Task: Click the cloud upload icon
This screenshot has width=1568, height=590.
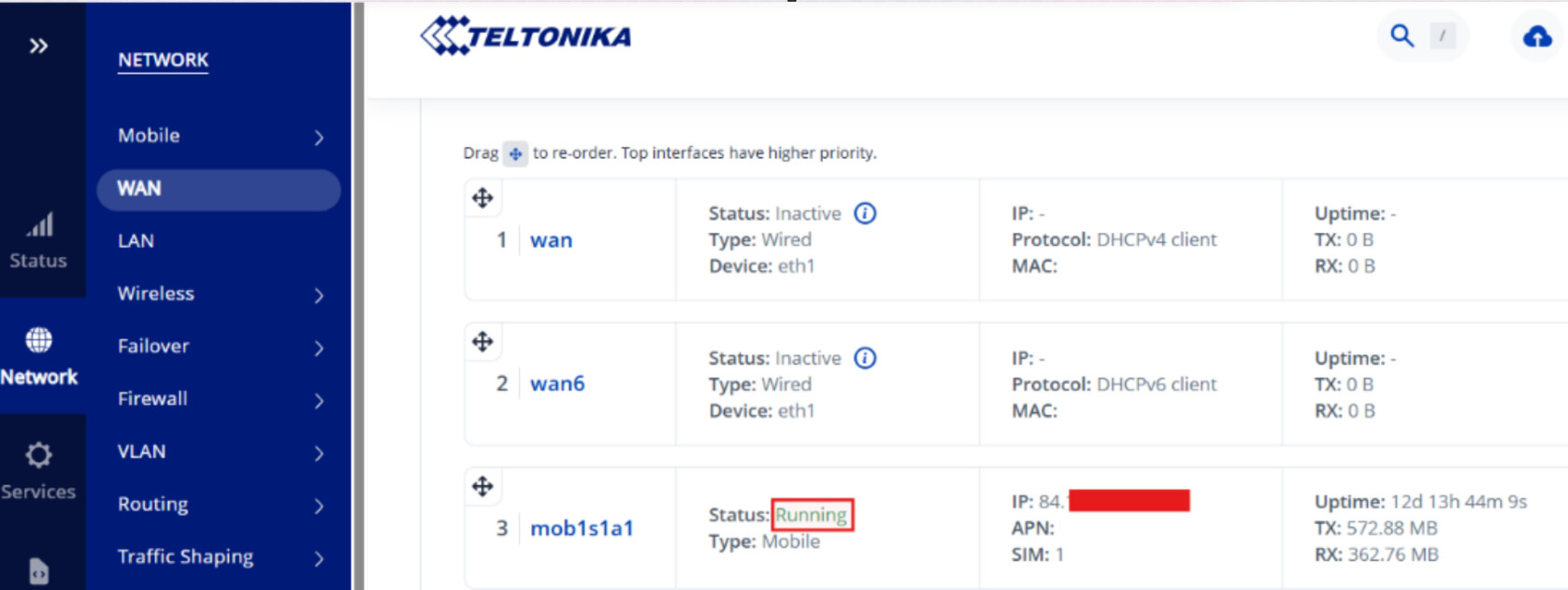Action: pos(1537,37)
